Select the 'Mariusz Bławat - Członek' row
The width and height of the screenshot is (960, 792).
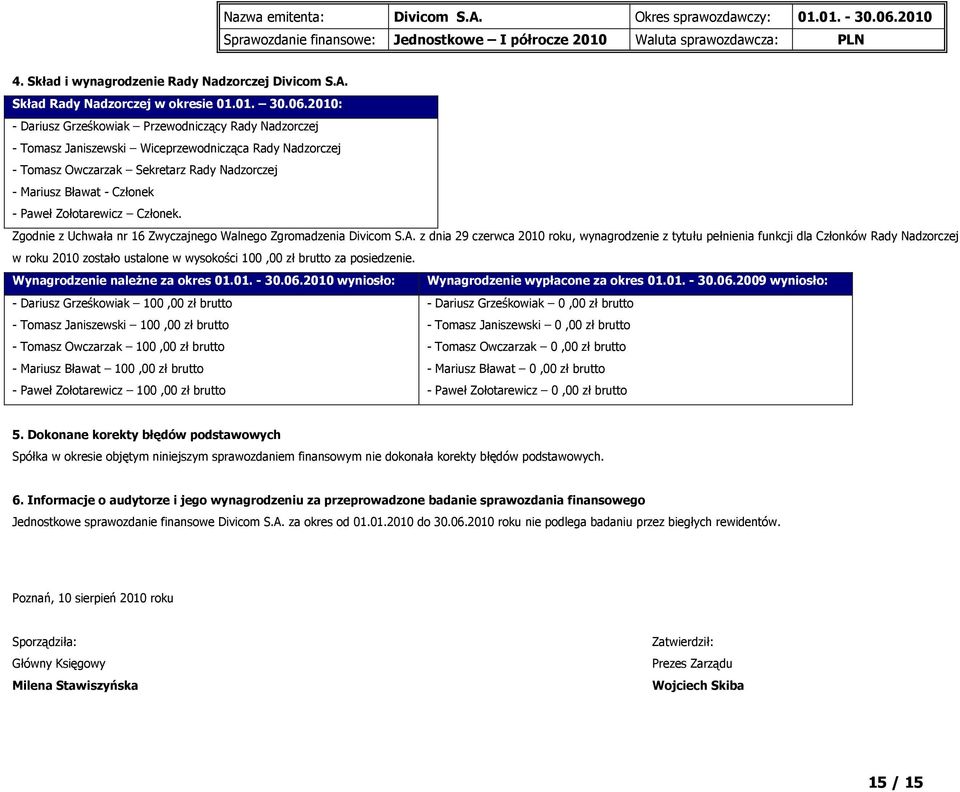[x=83, y=192]
